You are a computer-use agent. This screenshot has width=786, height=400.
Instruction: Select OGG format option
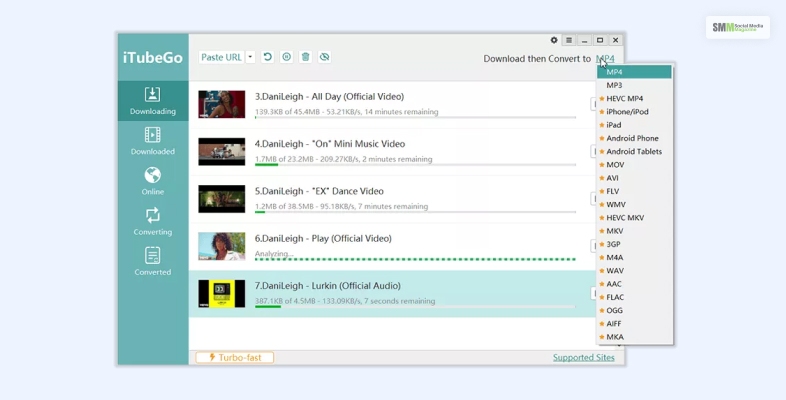635,310
